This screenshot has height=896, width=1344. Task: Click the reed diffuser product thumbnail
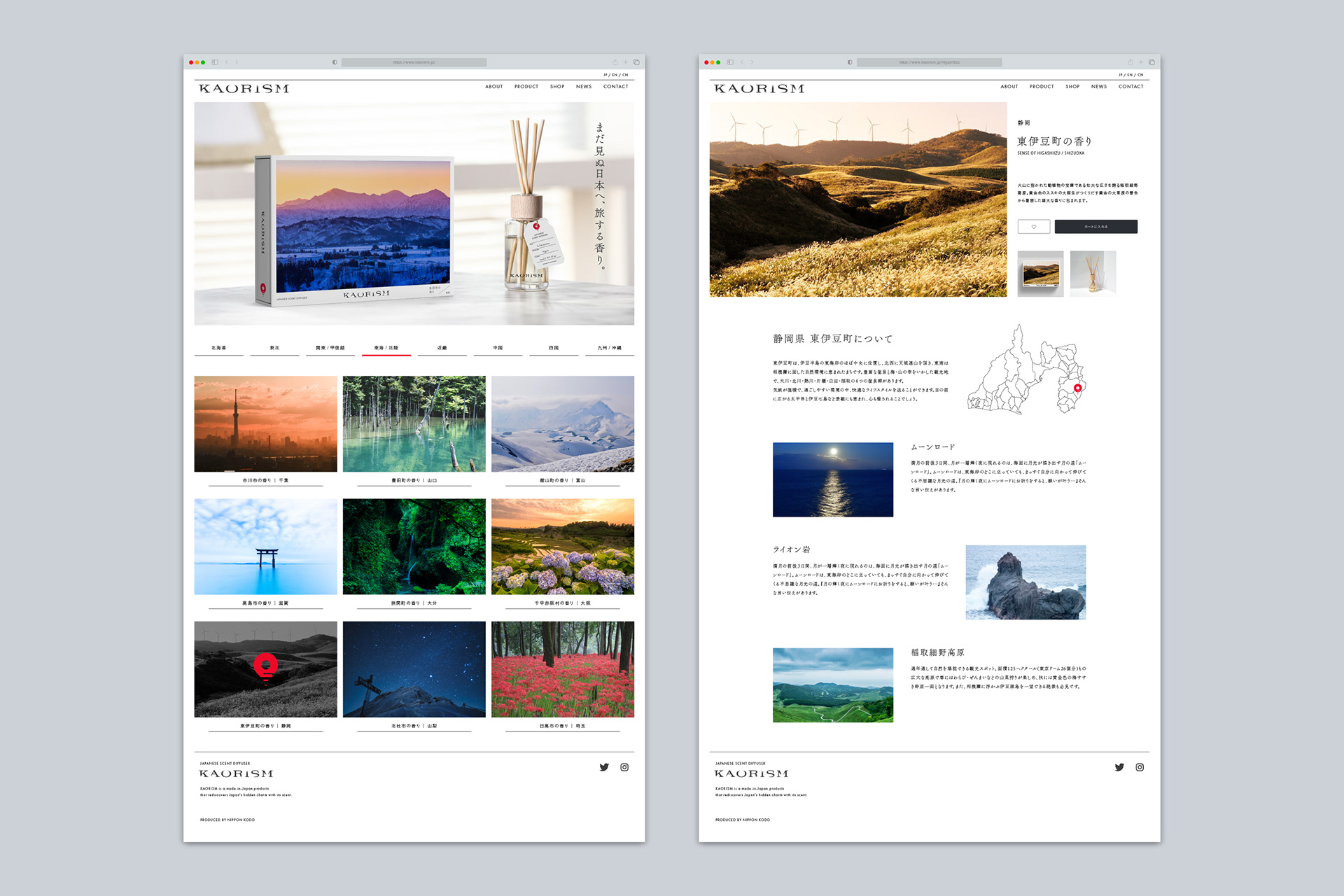point(1093,274)
